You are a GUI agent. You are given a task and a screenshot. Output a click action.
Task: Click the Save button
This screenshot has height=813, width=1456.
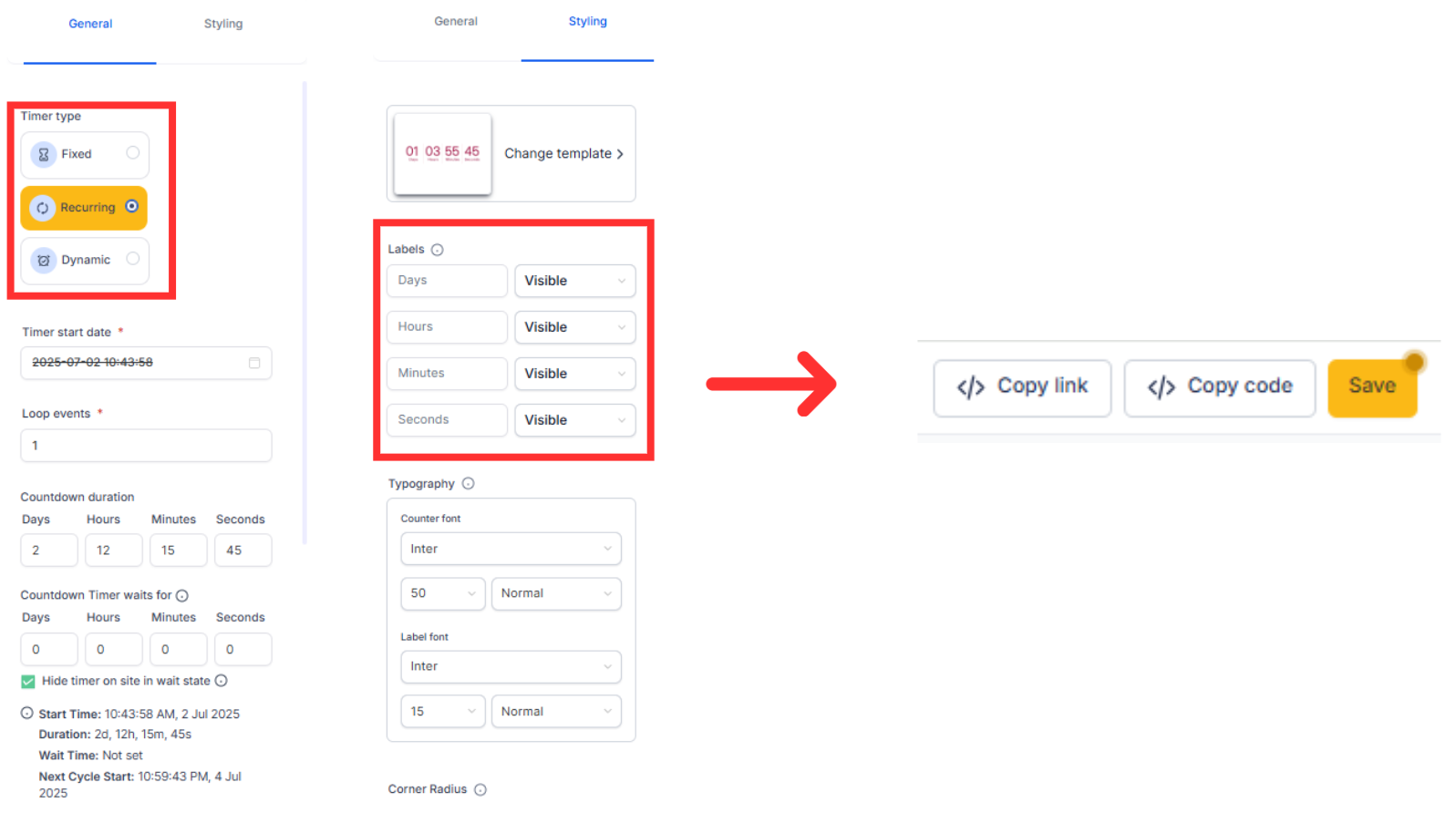(x=1371, y=387)
